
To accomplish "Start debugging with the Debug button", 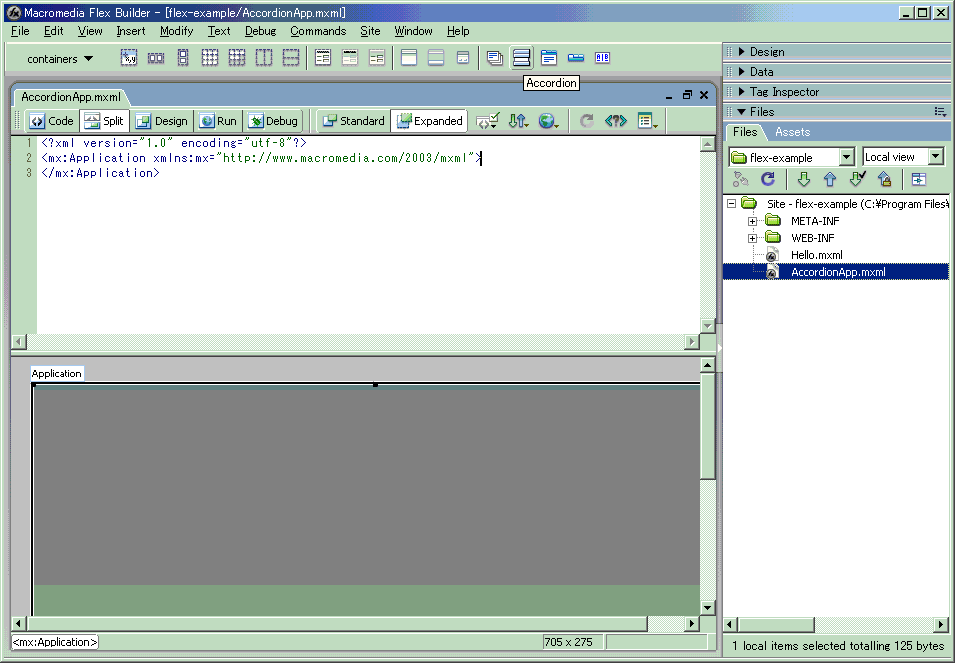I will pyautogui.click(x=274, y=121).
